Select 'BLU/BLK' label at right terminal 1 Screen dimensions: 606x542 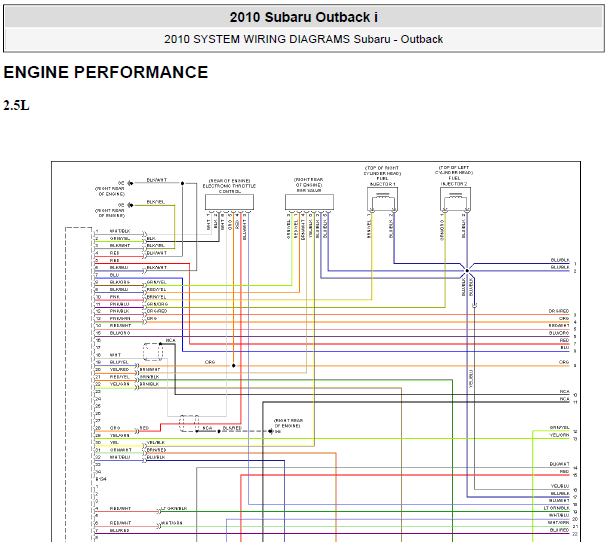(560, 260)
